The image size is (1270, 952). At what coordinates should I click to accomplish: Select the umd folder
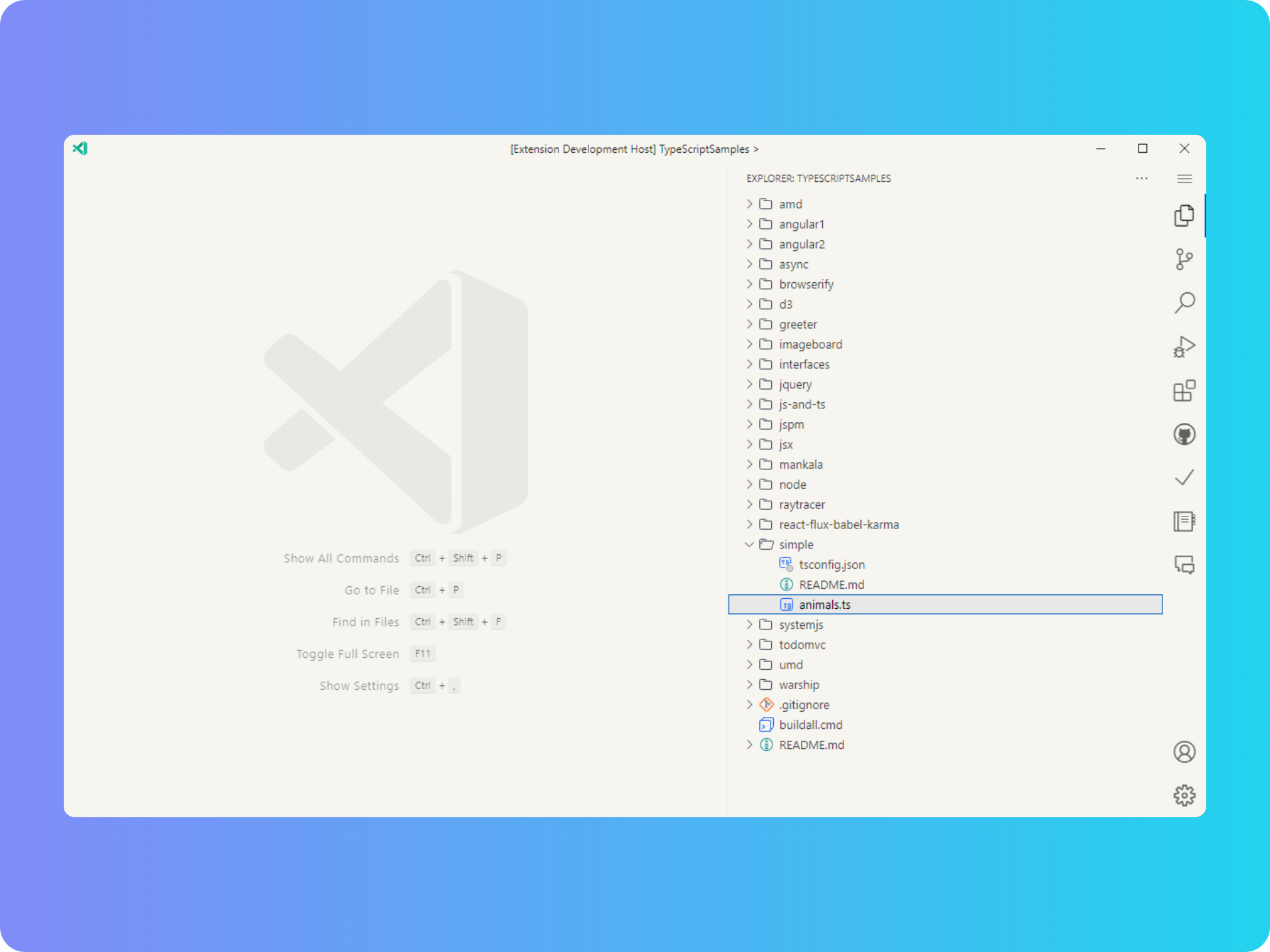pyautogui.click(x=945, y=665)
